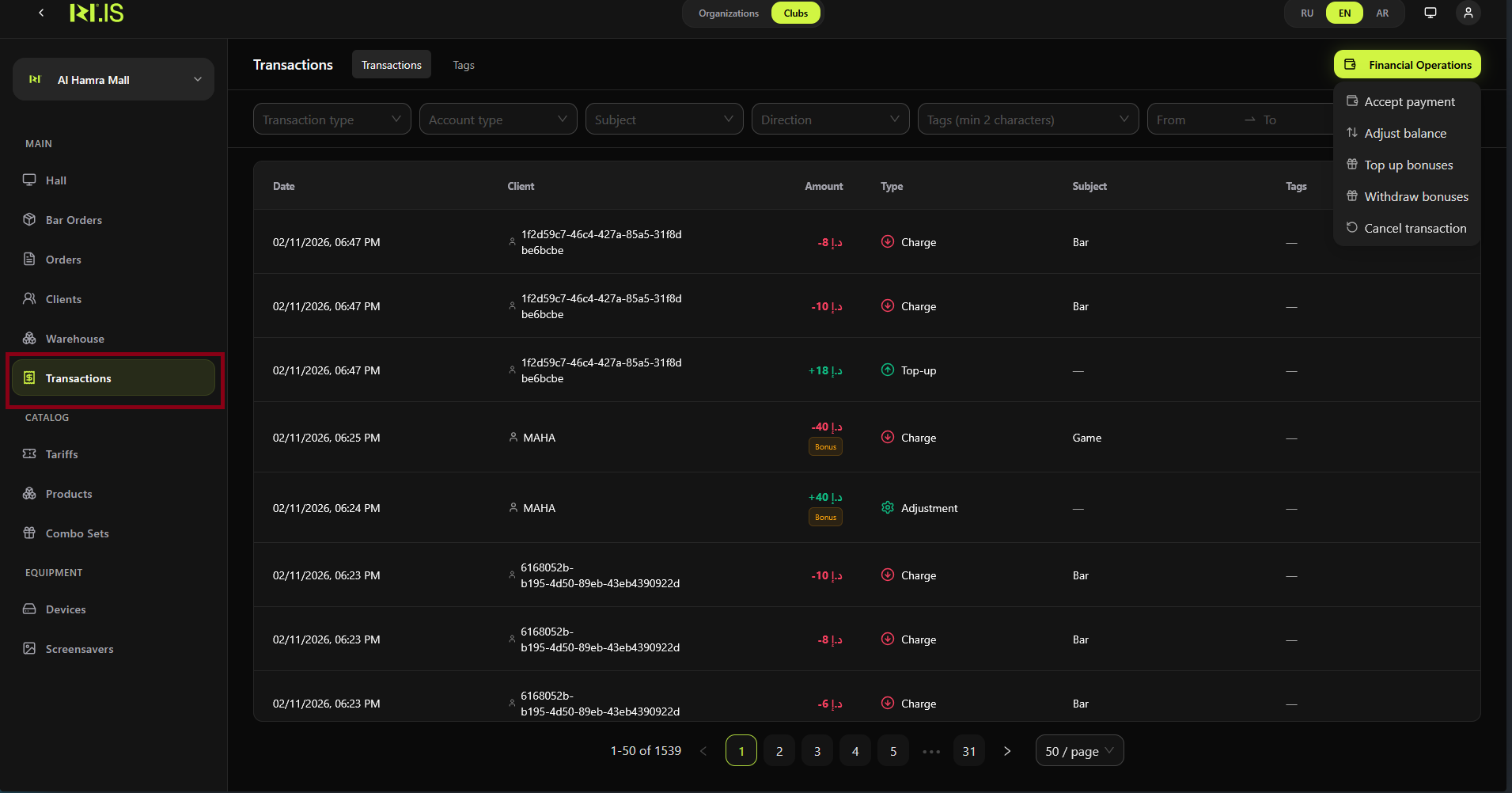Switch to the Tags tab
This screenshot has width=1512, height=793.
464,64
